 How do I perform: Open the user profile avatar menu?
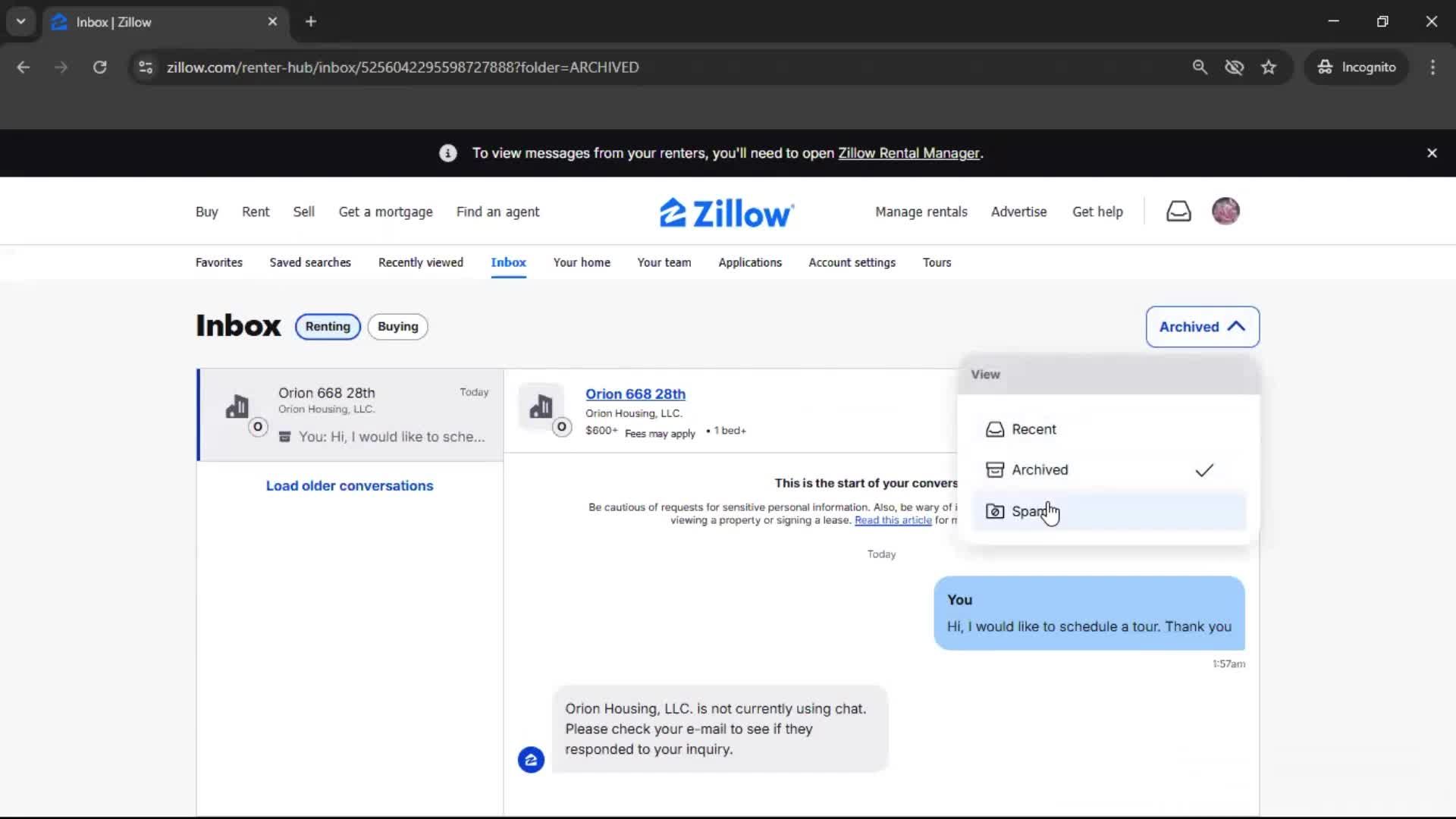pos(1225,211)
